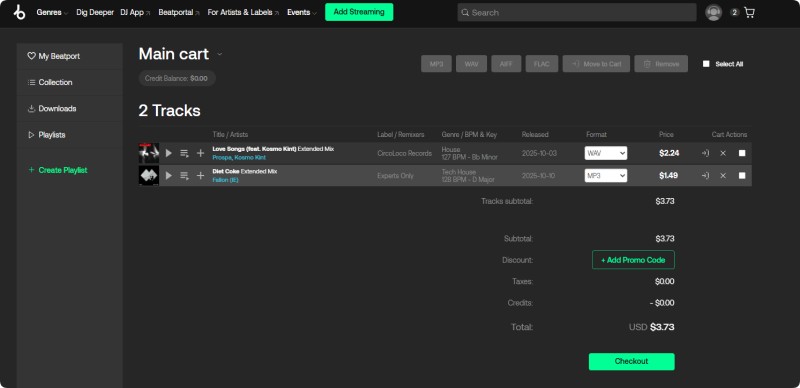Open Love Songs album artwork thumbnail

click(x=148, y=153)
